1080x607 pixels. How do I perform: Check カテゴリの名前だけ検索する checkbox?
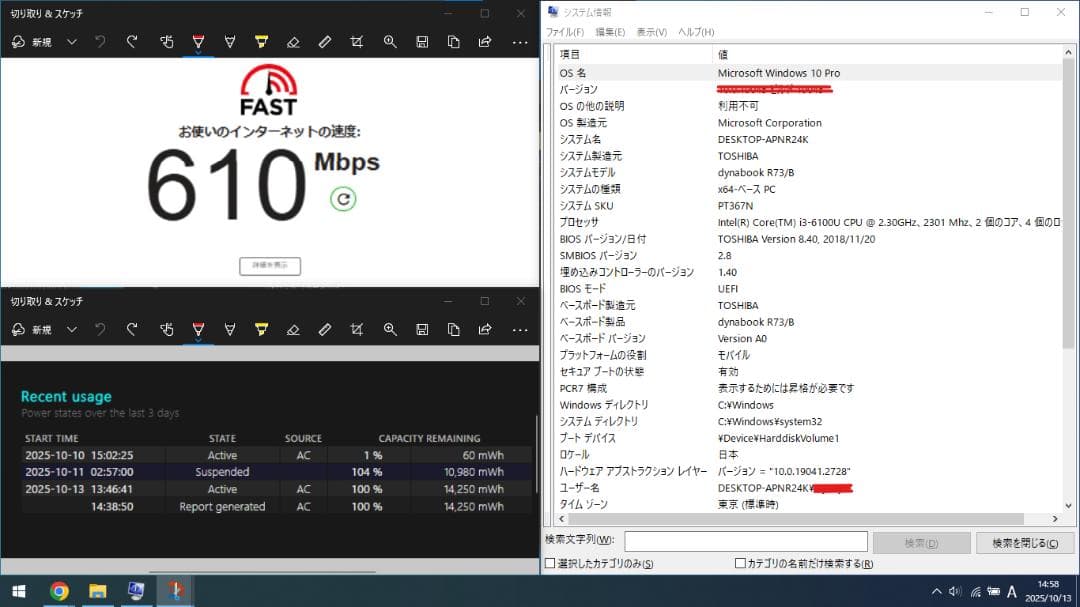coord(740,564)
